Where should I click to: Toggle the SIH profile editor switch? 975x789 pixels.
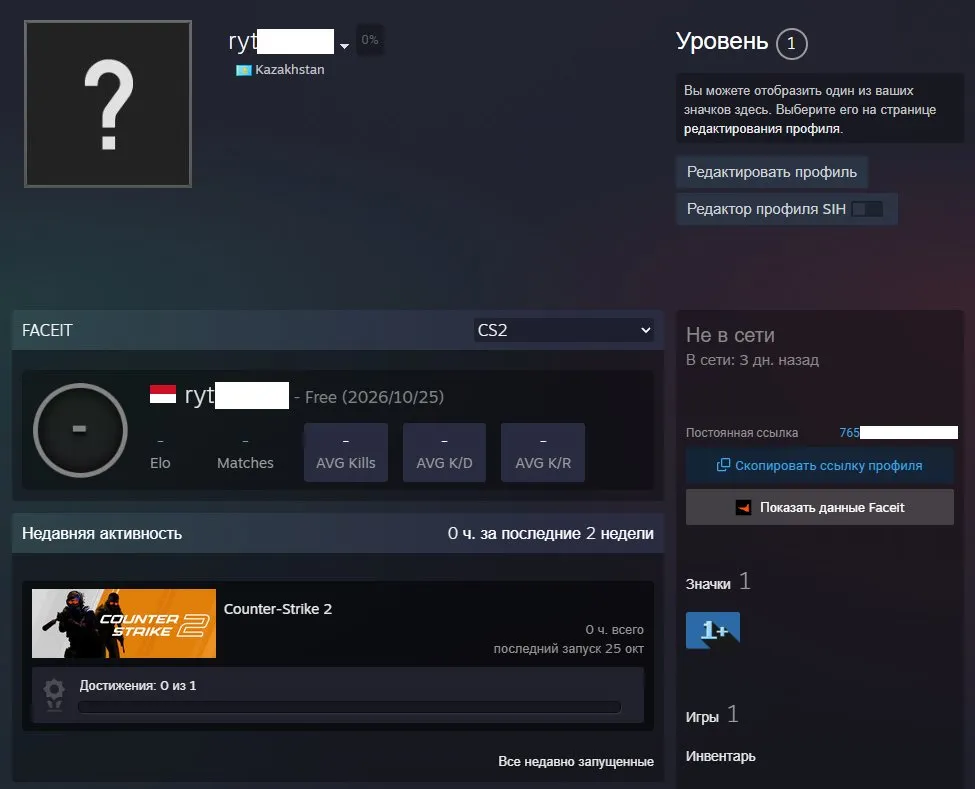tap(867, 209)
